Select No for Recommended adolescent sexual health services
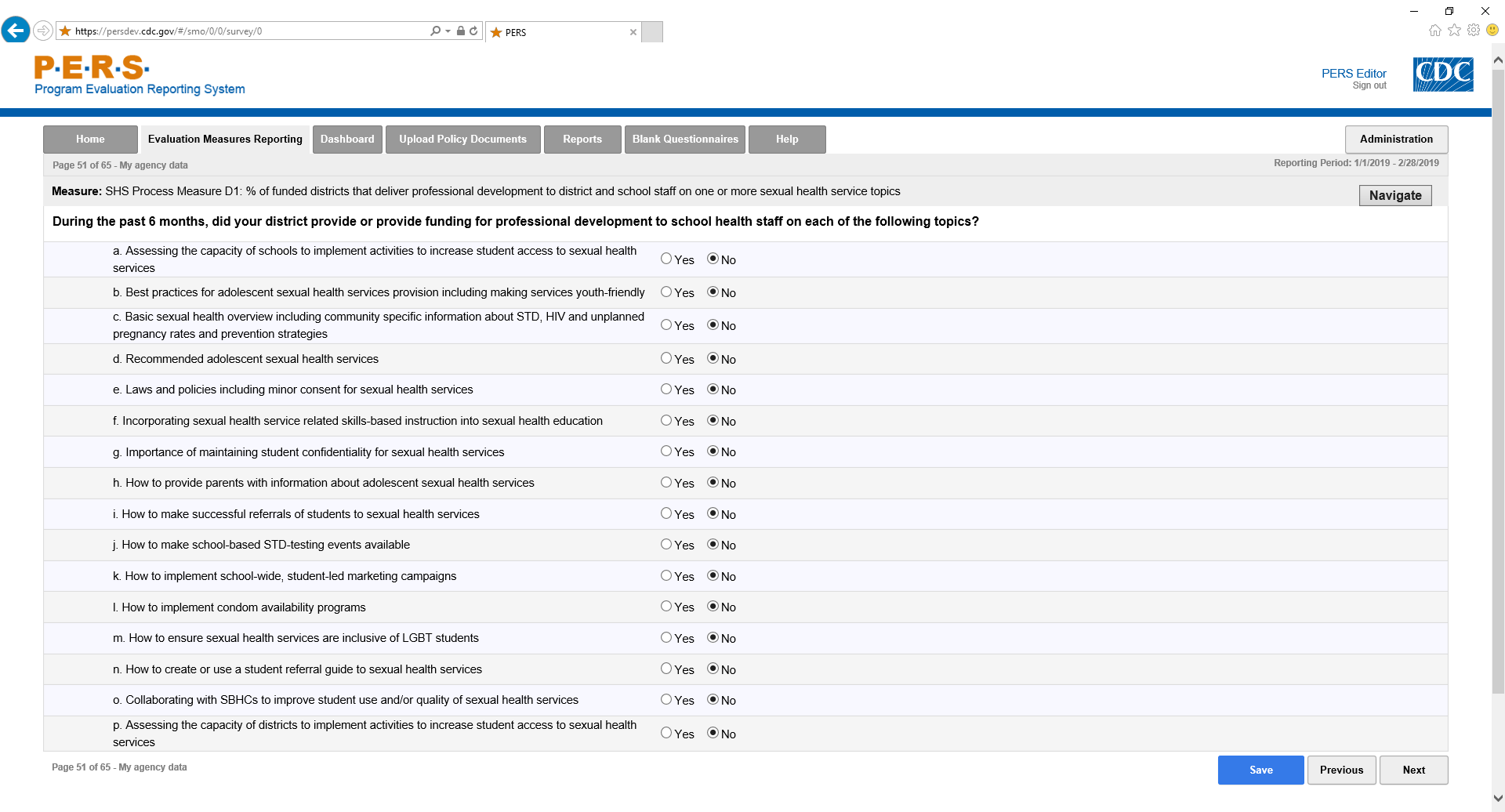Viewport: 1505px width, 812px height. (713, 358)
